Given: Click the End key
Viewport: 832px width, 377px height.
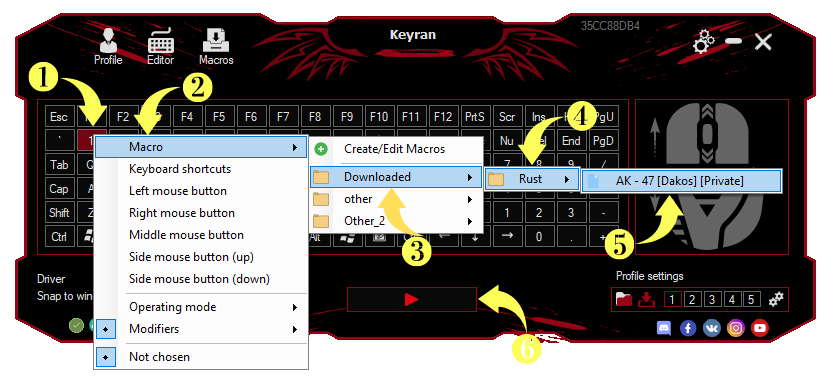Looking at the screenshot, I should point(570,141).
